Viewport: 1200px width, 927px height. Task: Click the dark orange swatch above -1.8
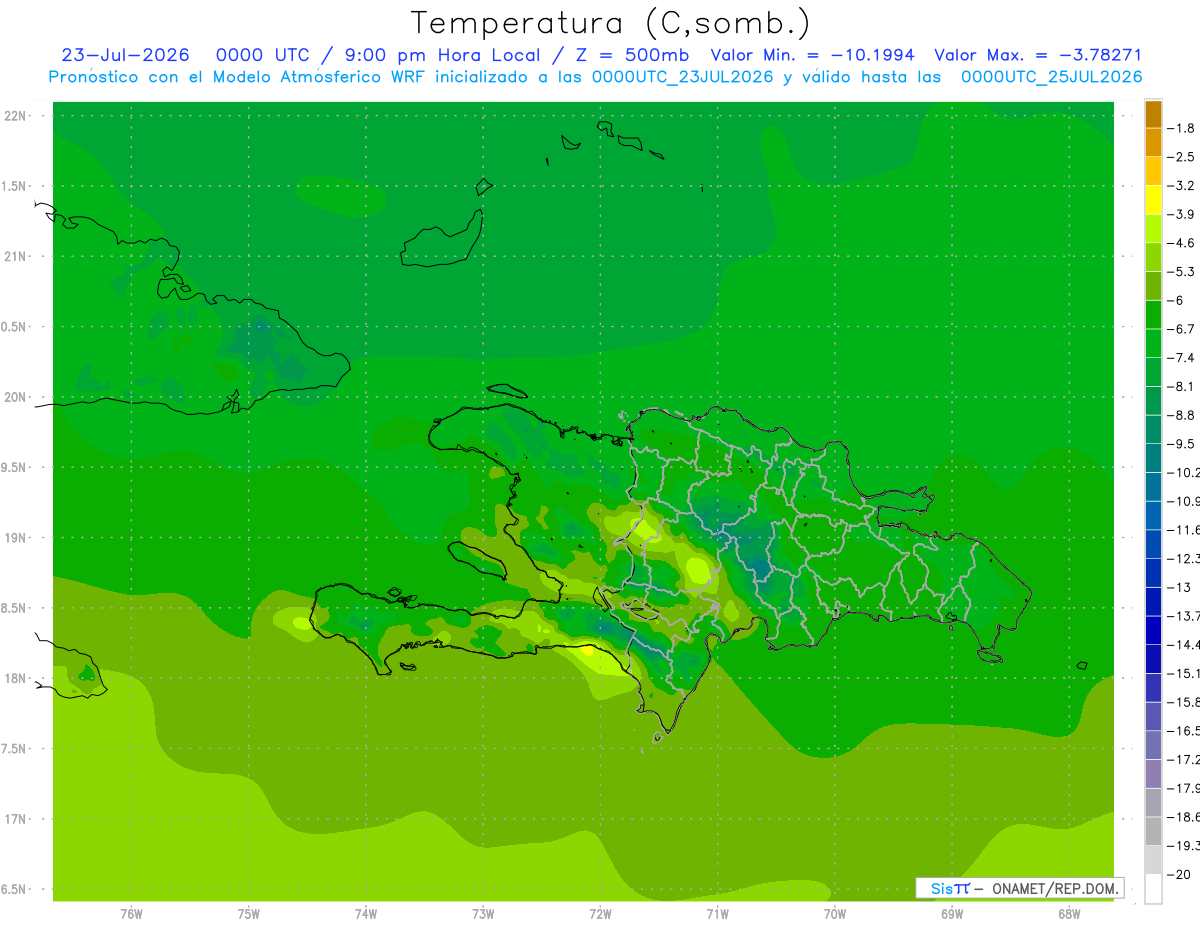[1153, 114]
